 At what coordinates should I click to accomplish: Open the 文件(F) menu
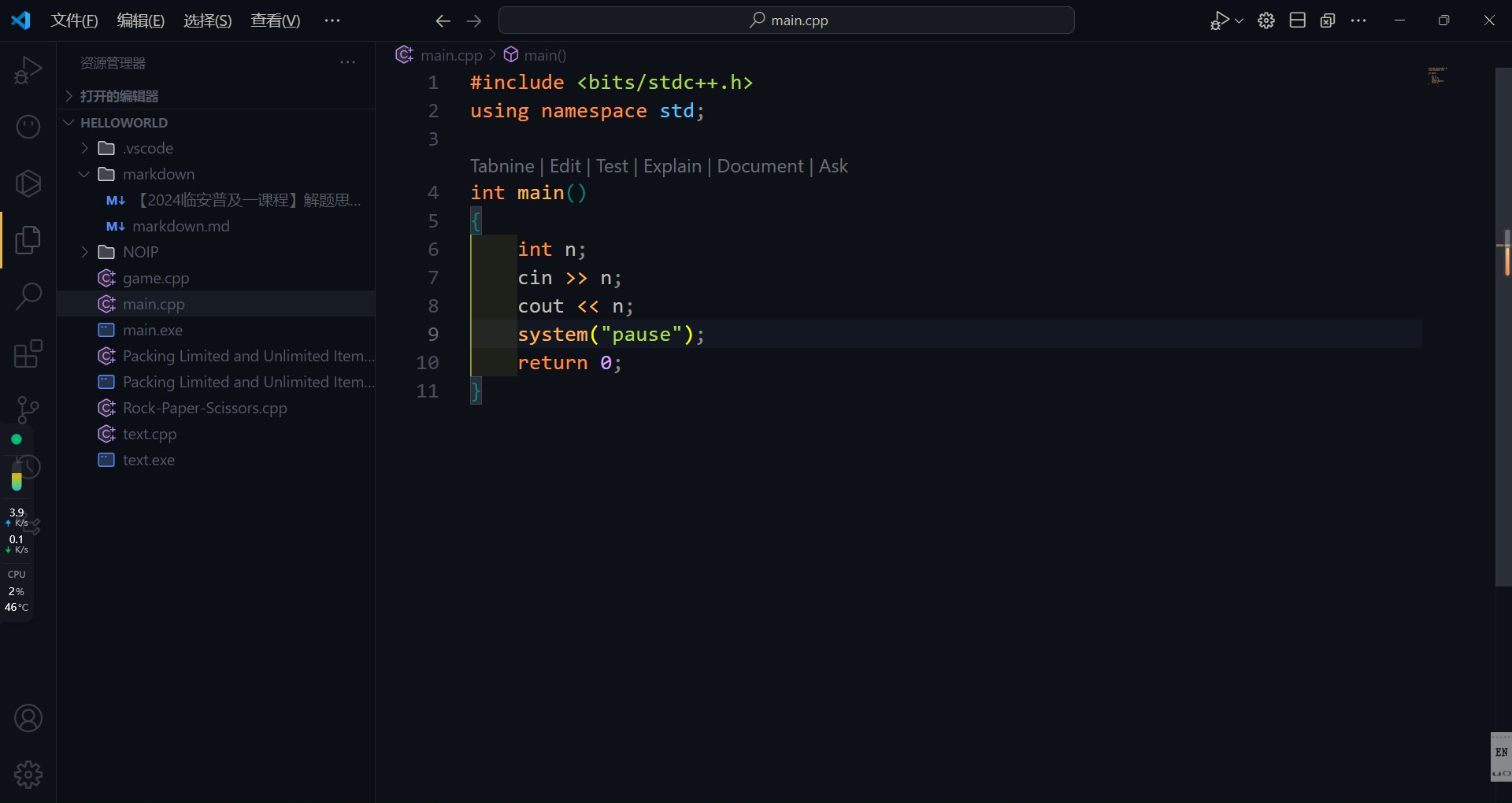(x=74, y=21)
